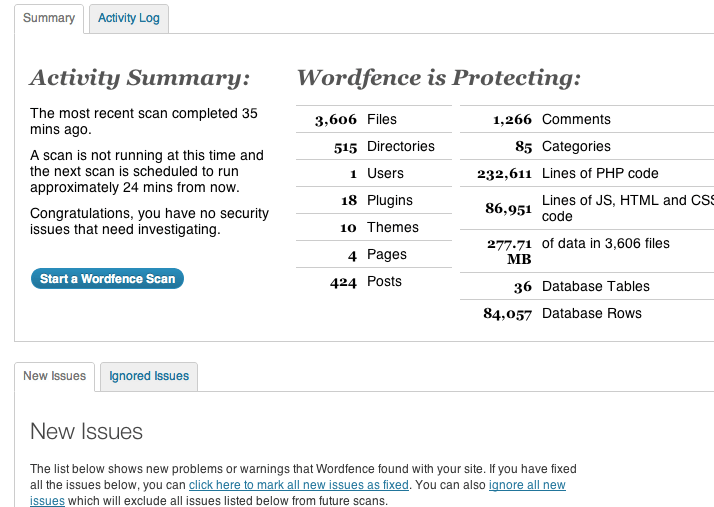Click the Activity Summary heading
This screenshot has width=714, height=507.
[x=140, y=77]
